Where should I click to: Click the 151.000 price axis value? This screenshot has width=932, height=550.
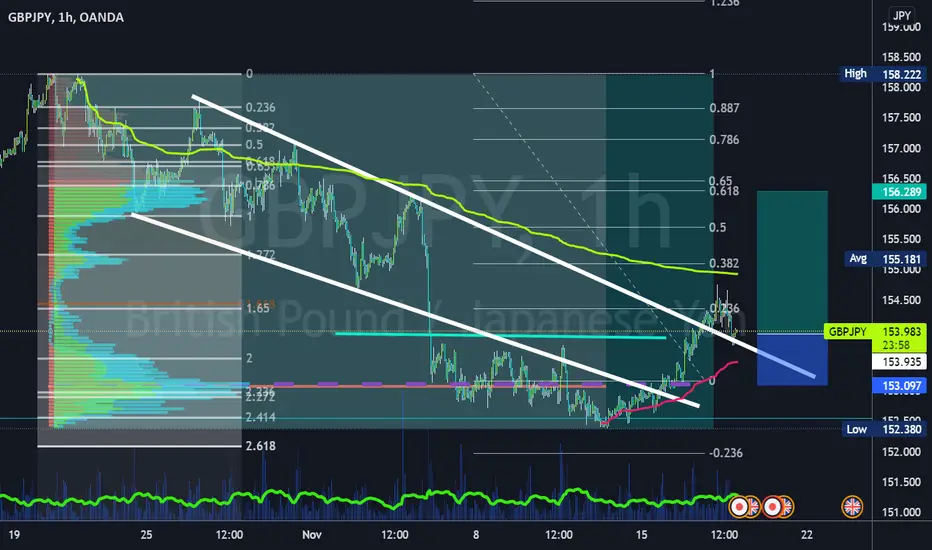pos(901,513)
